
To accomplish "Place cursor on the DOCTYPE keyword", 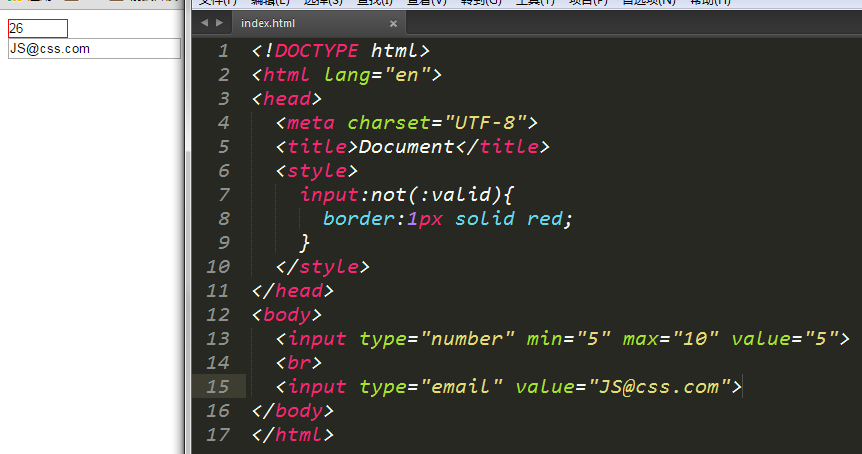I will [x=316, y=51].
